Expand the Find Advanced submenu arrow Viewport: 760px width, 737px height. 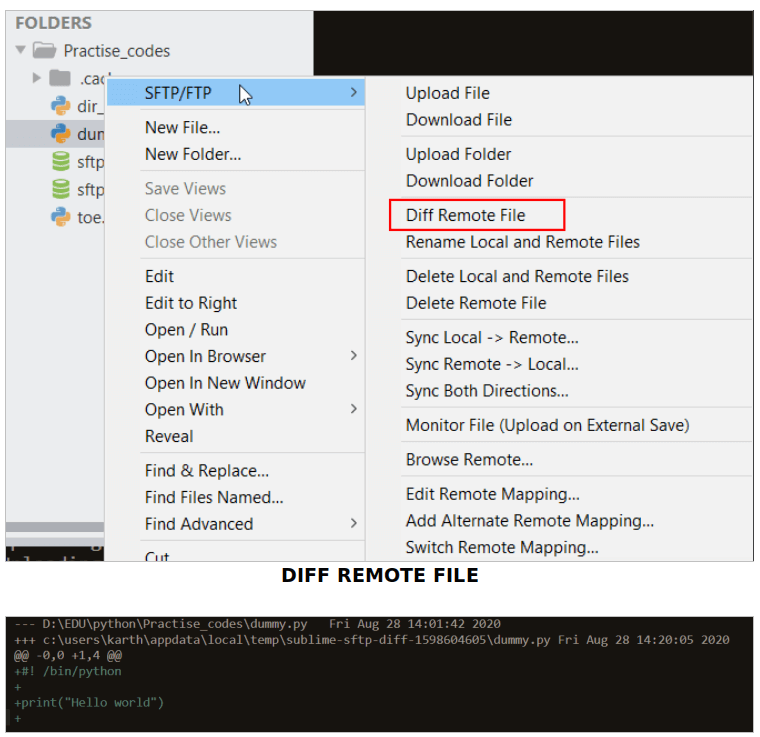(354, 523)
